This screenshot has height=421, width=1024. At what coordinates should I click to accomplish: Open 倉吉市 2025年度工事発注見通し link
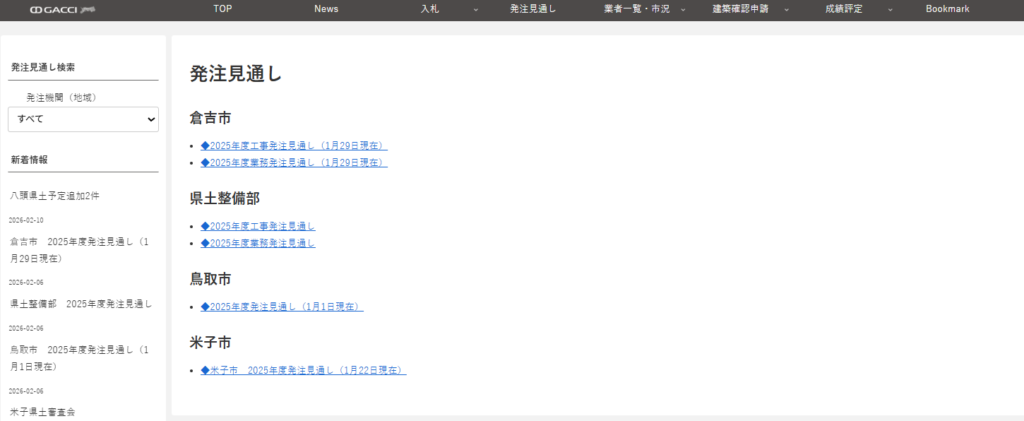pyautogui.click(x=293, y=146)
